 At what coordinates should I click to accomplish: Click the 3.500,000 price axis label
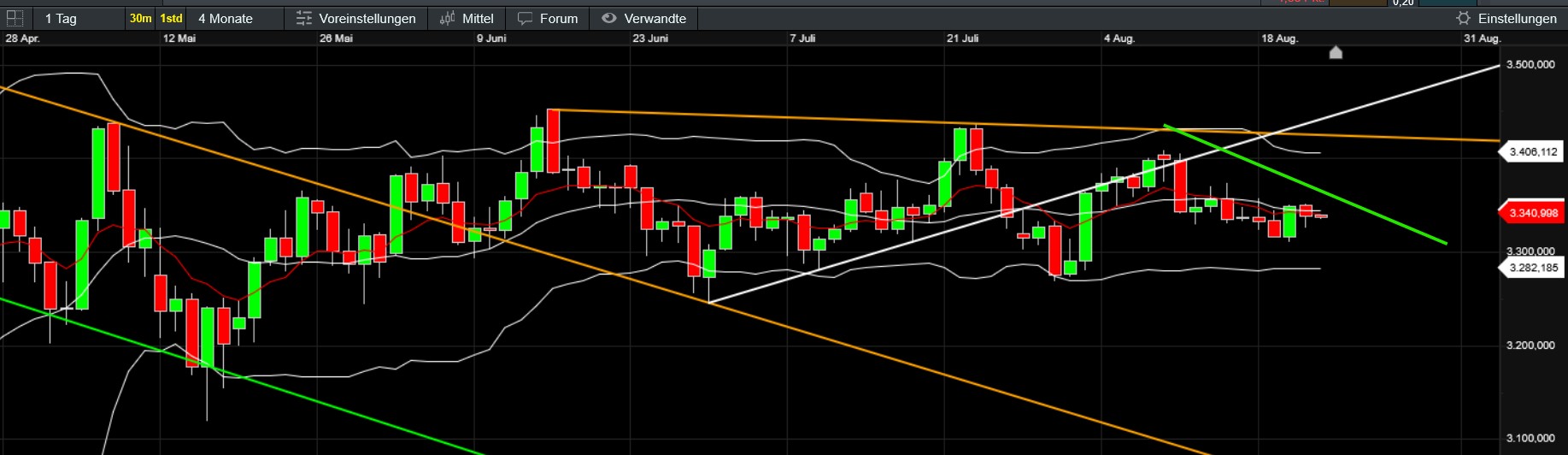[x=1530, y=65]
